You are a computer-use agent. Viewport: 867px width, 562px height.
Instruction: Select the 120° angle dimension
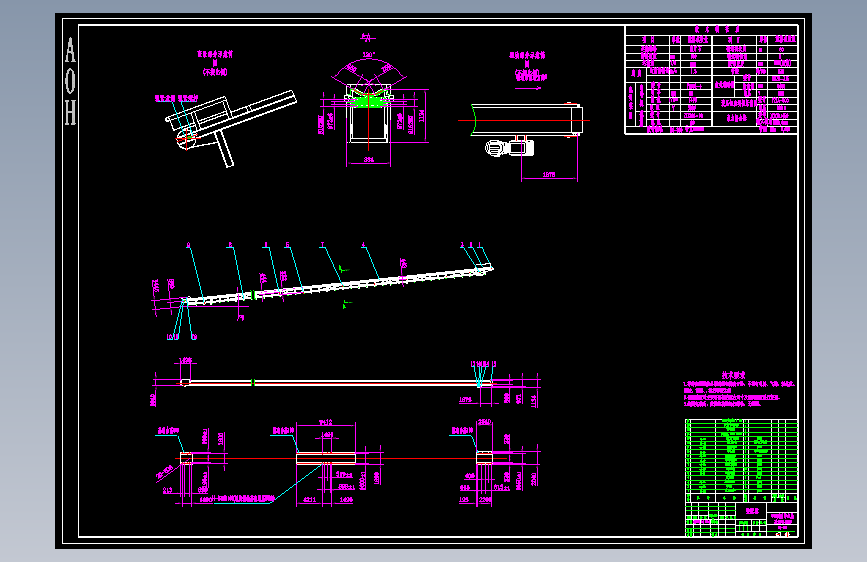click(369, 55)
